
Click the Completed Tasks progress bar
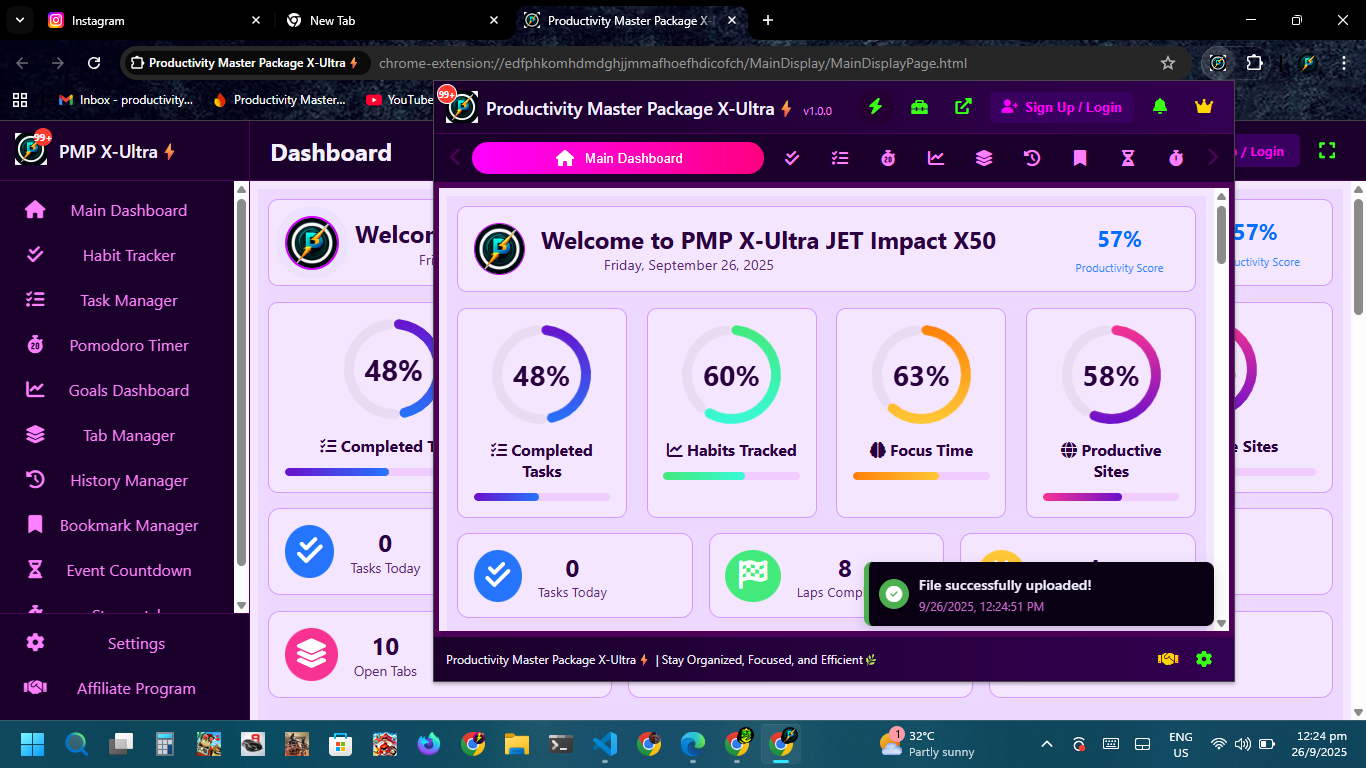(x=541, y=496)
